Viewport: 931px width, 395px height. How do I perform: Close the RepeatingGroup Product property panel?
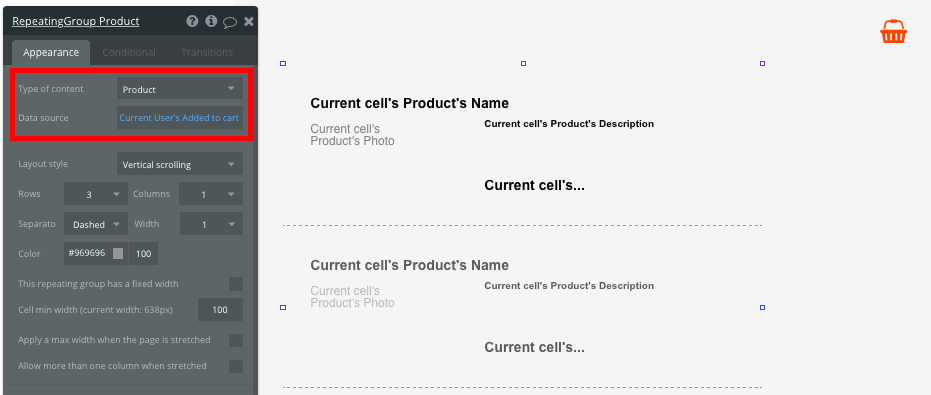pos(249,21)
